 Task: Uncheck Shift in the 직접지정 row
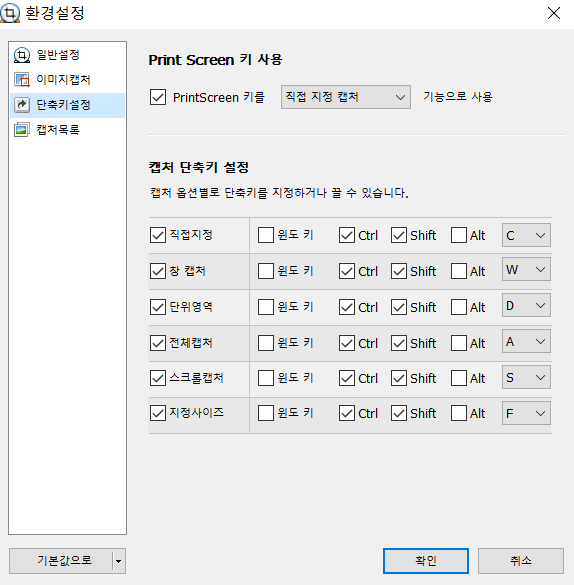(399, 235)
